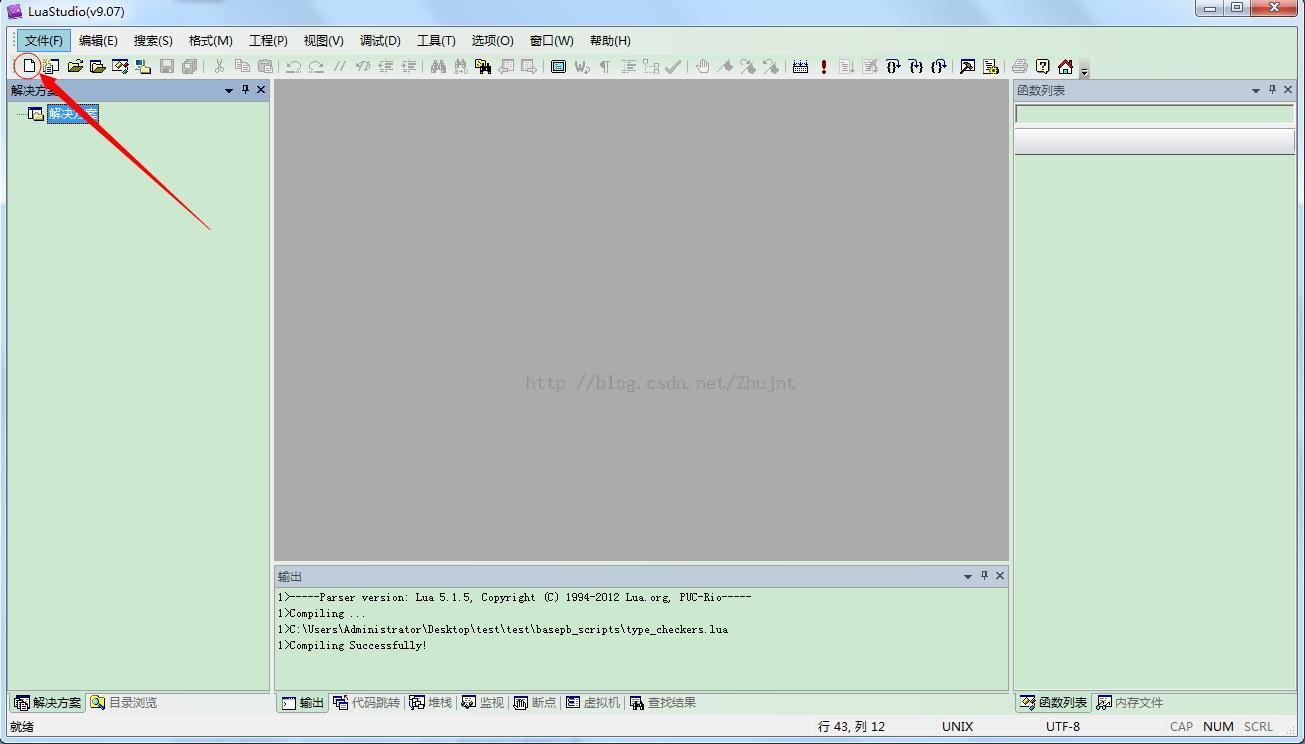This screenshot has height=744, width=1305.
Task: Click the first Open folder icon
Action: pyautogui.click(x=75, y=66)
